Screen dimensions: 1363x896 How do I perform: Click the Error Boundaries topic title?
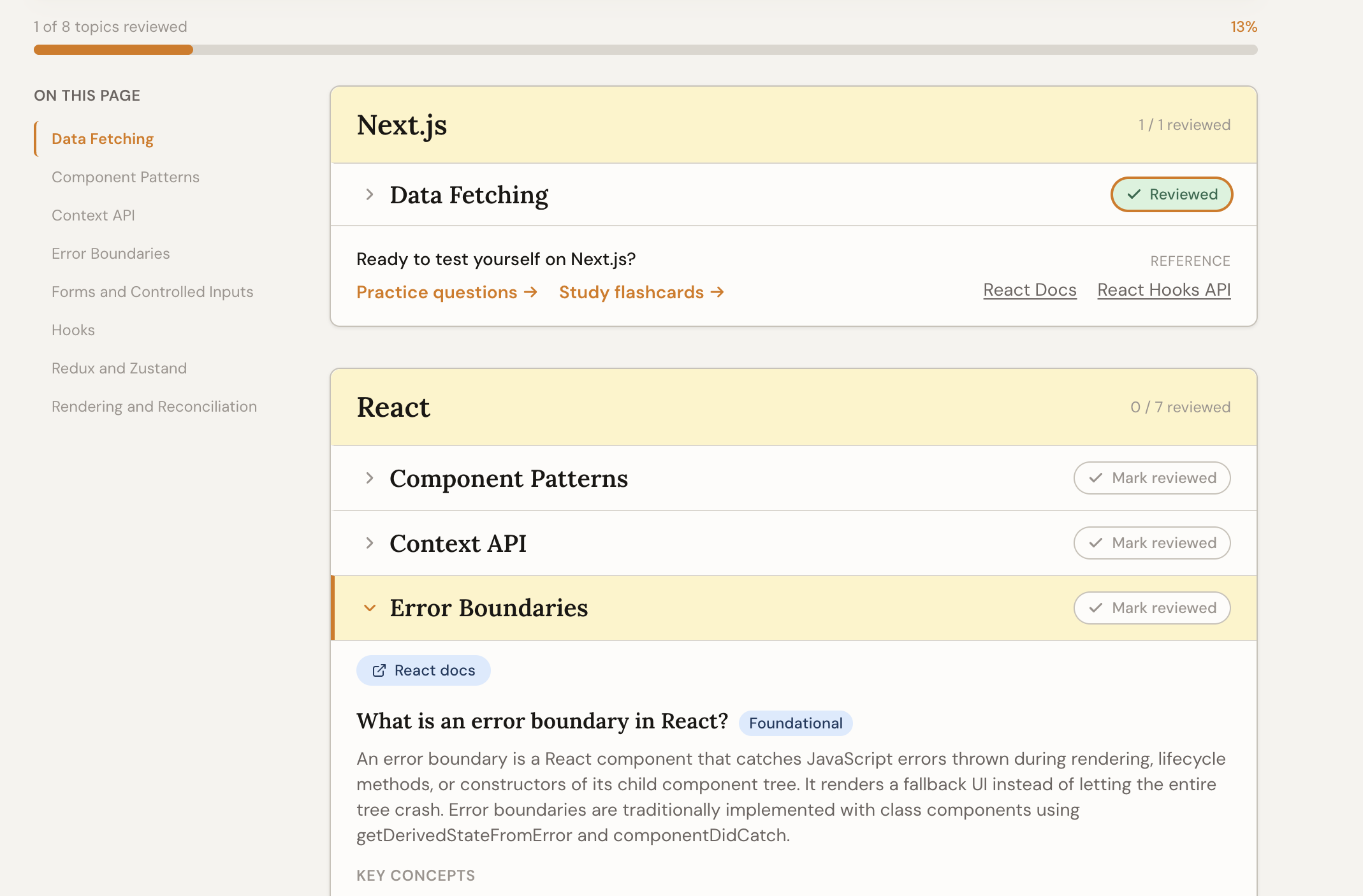[x=489, y=608]
